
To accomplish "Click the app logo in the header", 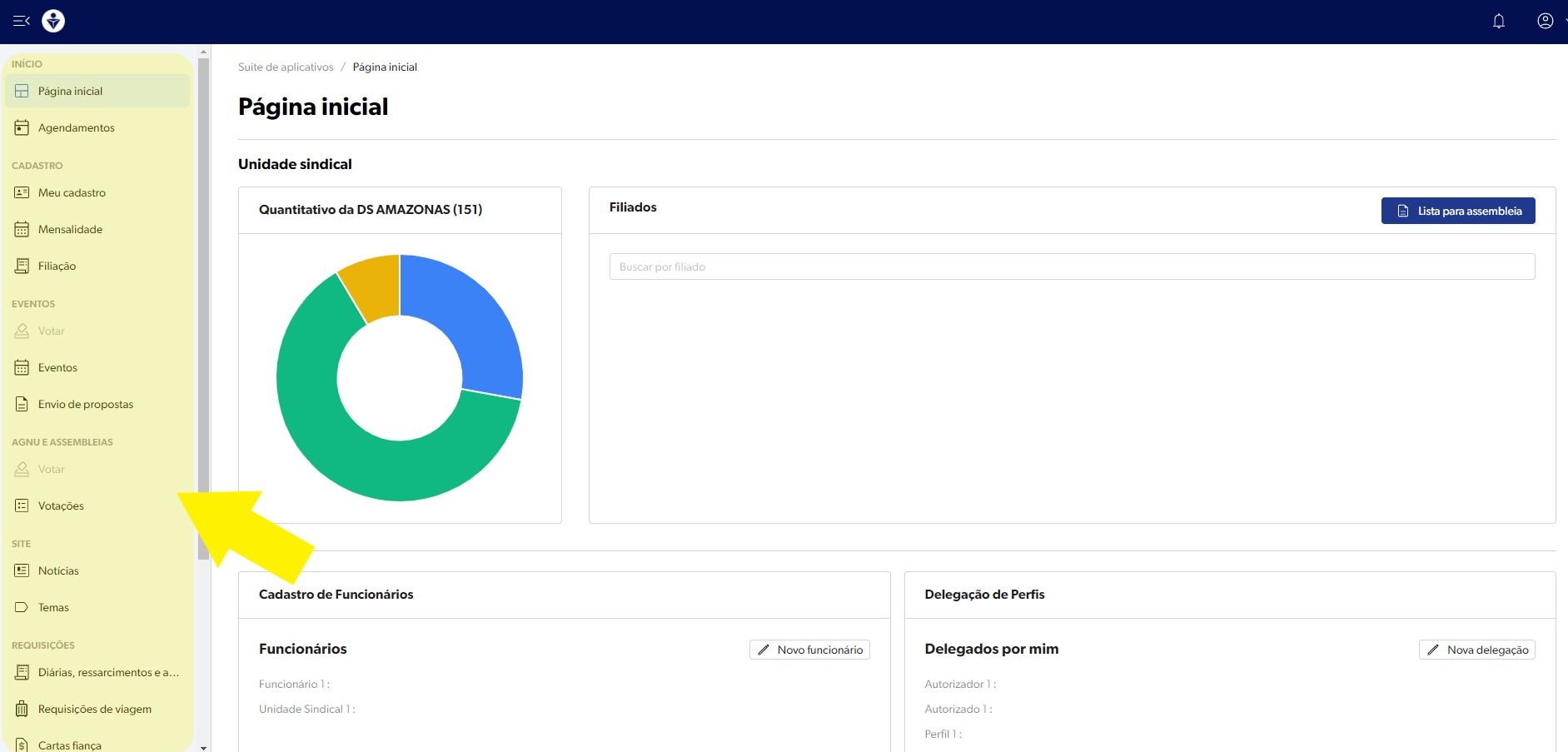I will click(x=53, y=21).
